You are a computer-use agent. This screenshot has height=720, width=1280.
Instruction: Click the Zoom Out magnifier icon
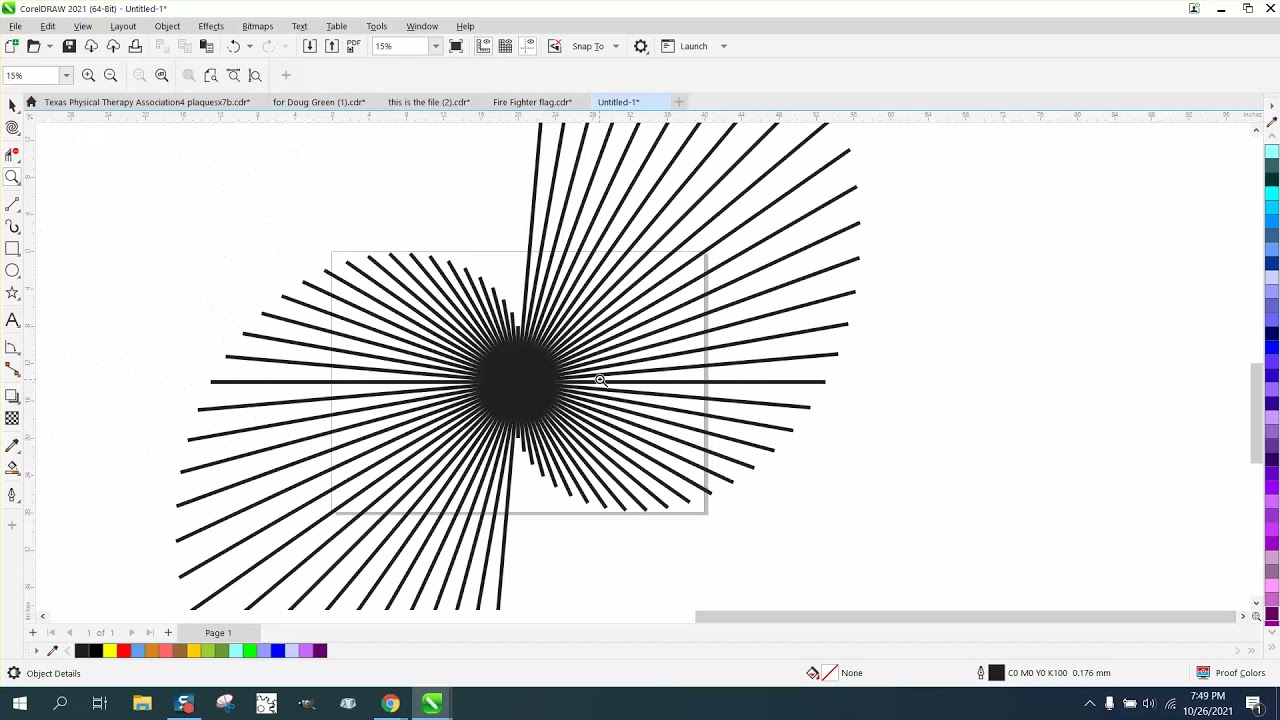pos(111,75)
